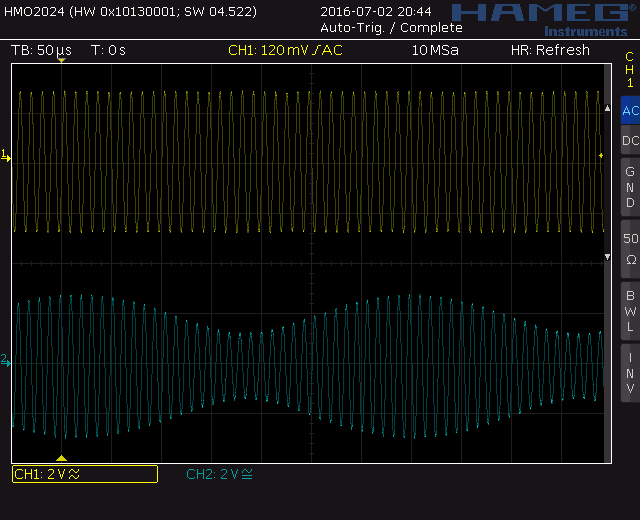This screenshot has height=520, width=640.
Task: Select GND coupling option
Action: [x=630, y=187]
